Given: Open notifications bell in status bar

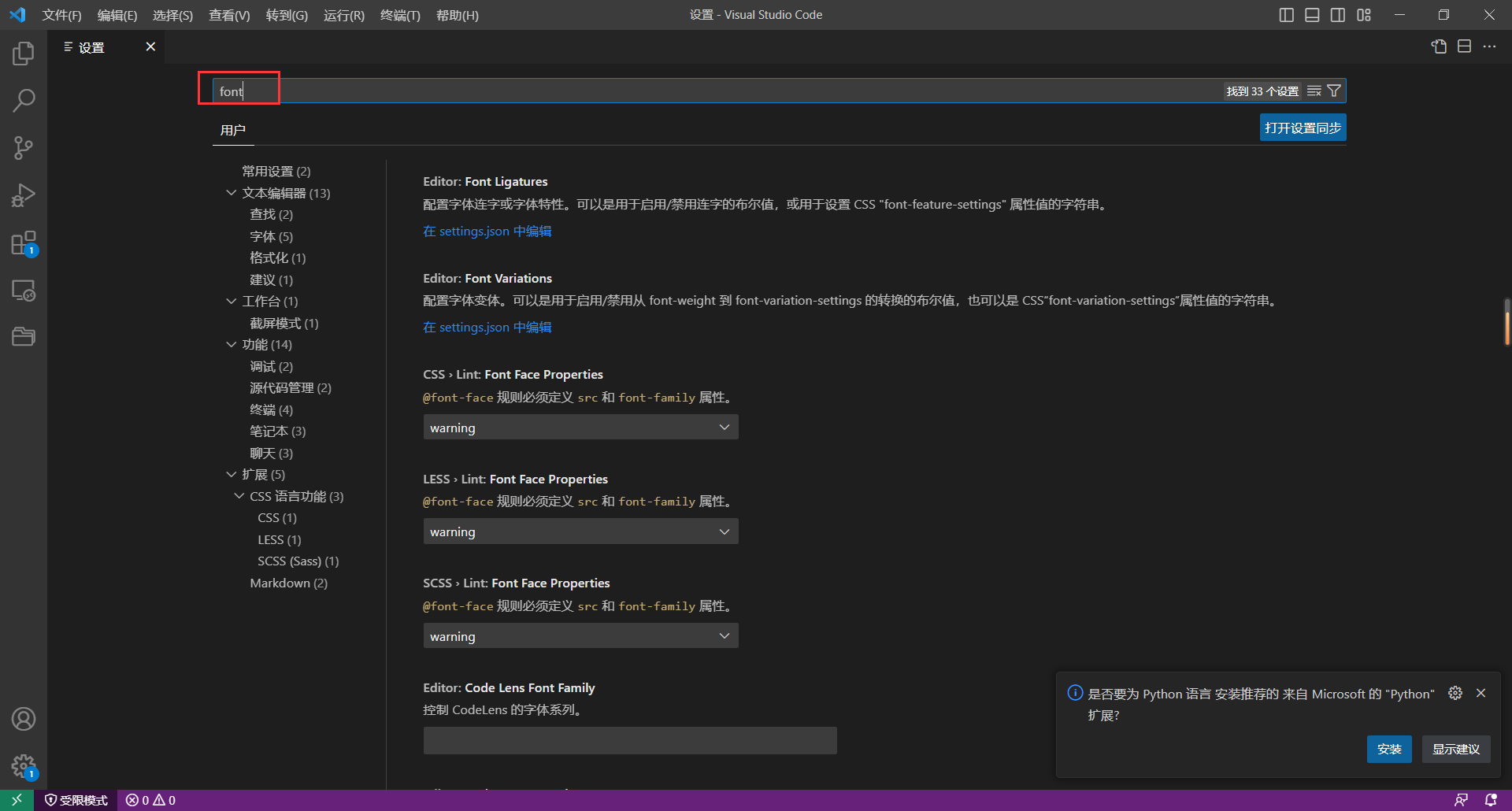Looking at the screenshot, I should tap(1491, 800).
